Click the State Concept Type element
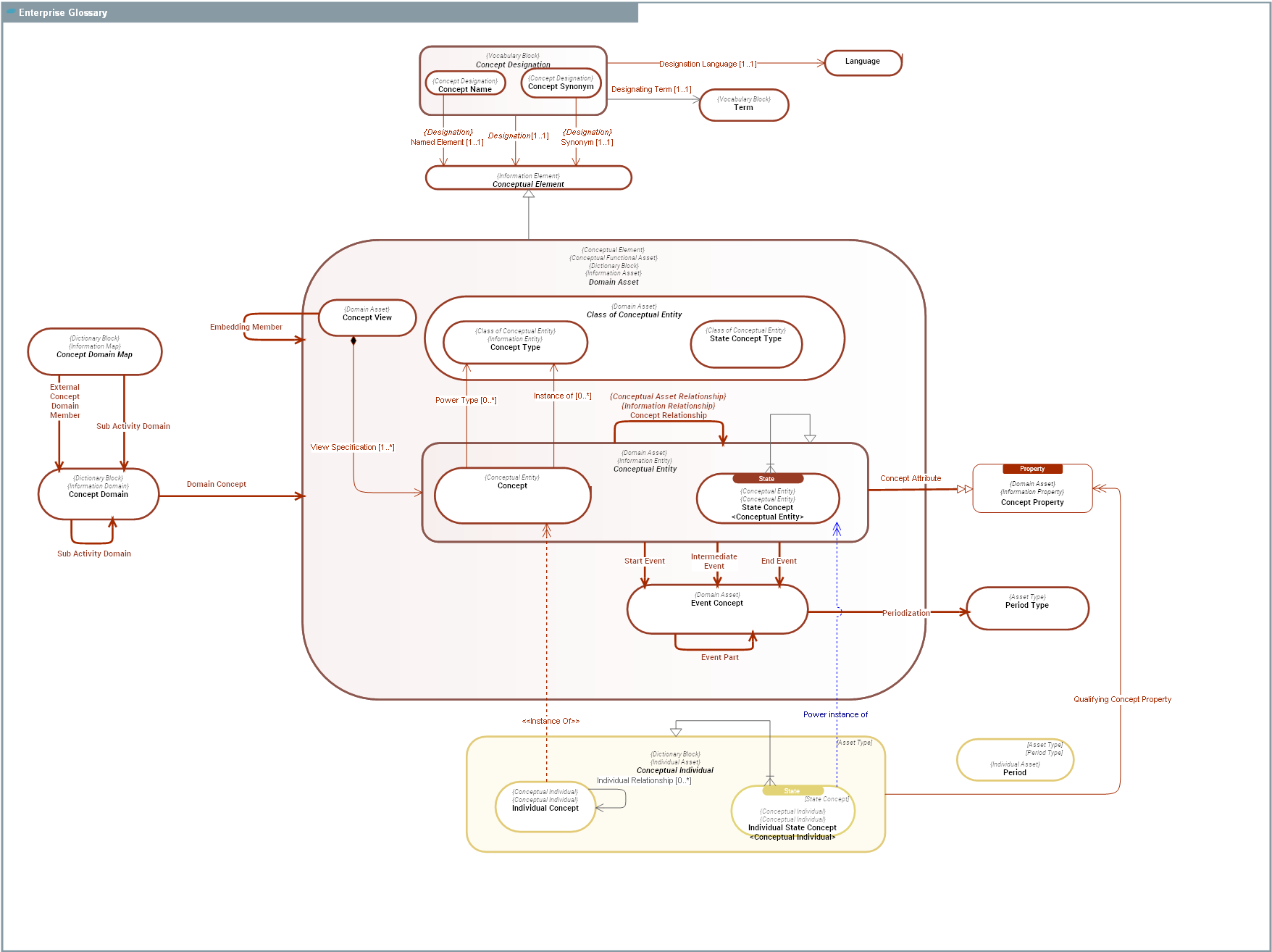The width and height of the screenshot is (1272, 952). click(x=745, y=344)
